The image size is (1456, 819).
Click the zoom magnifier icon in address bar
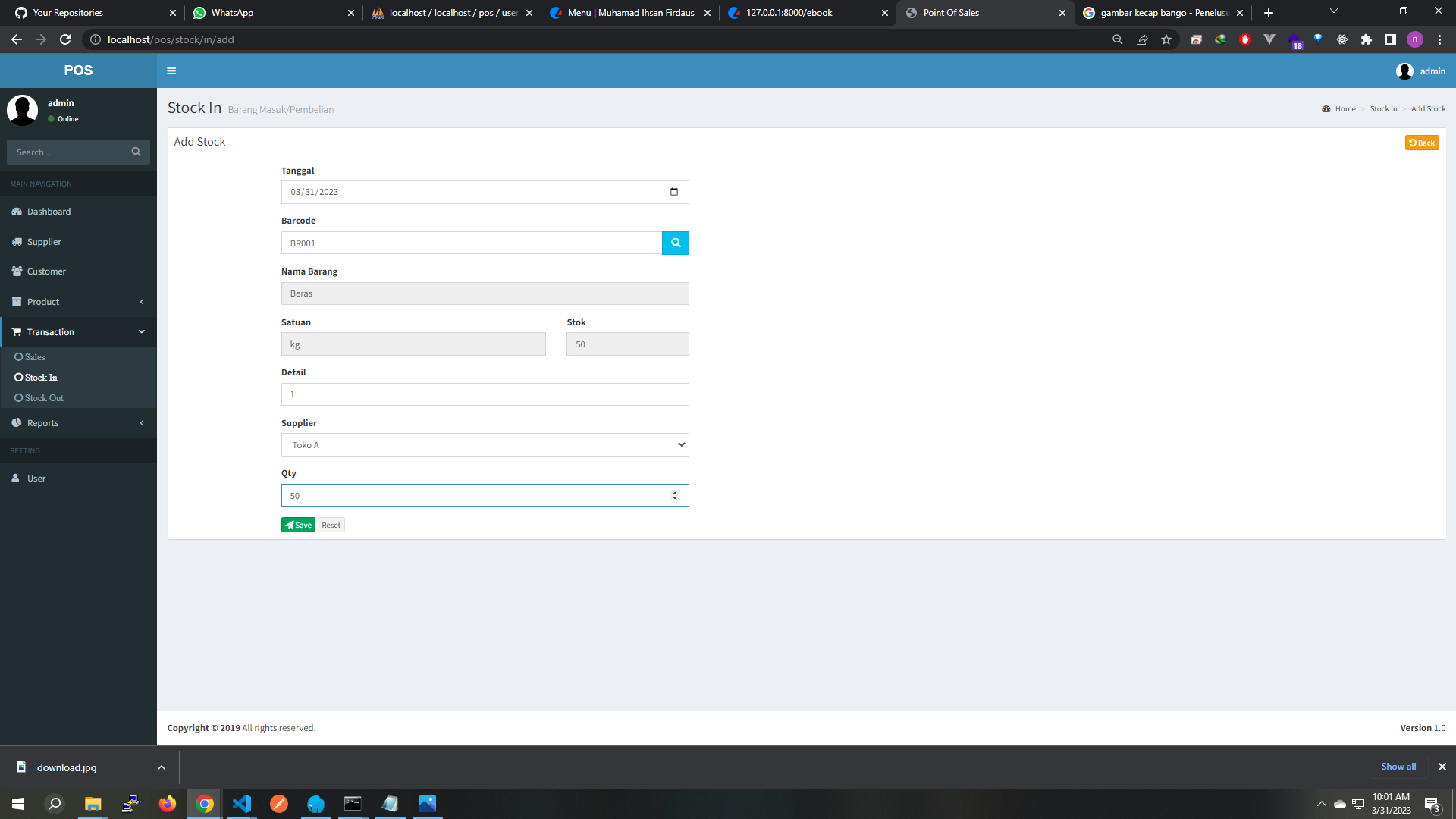pyautogui.click(x=1118, y=39)
